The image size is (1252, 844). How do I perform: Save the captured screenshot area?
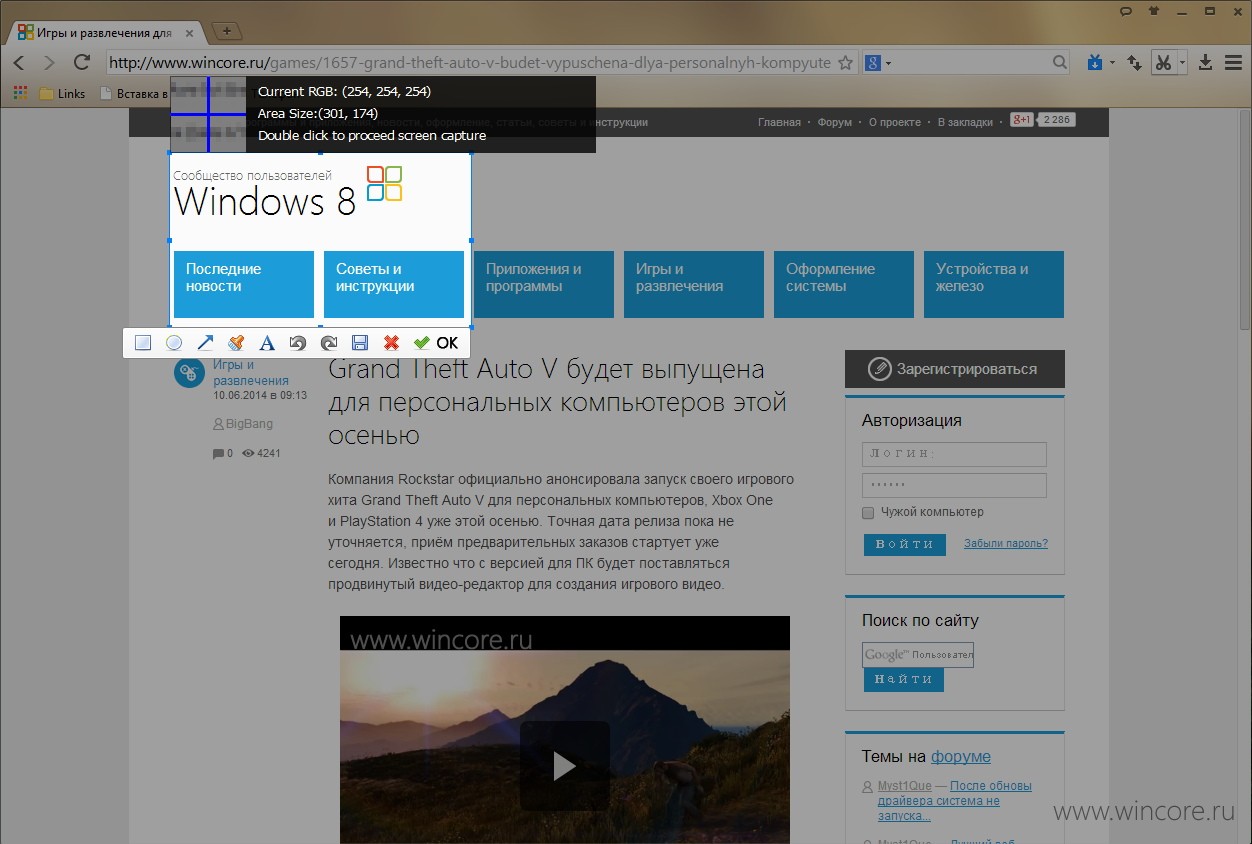point(360,343)
